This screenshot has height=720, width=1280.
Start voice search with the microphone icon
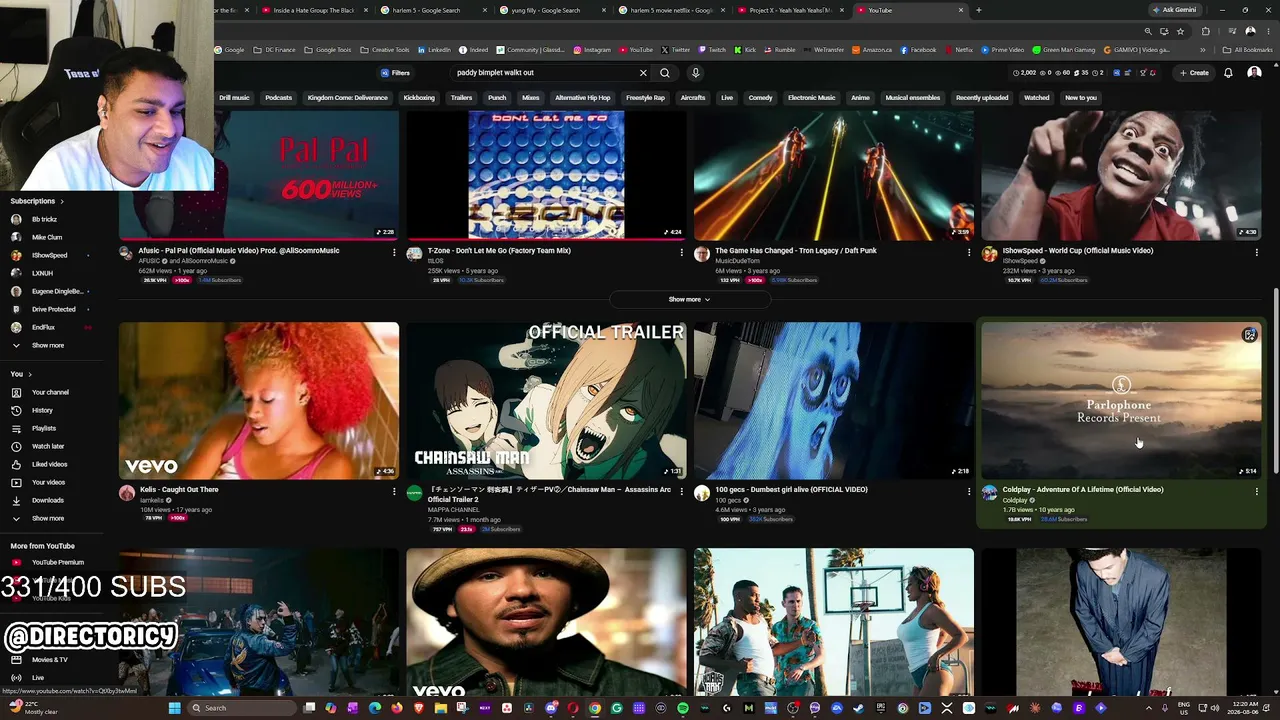[x=696, y=73]
